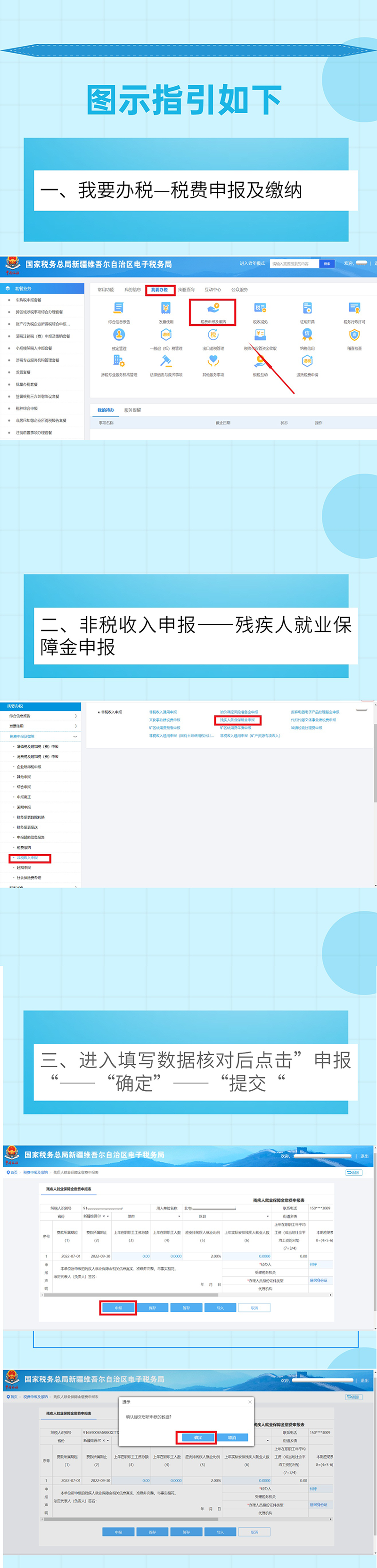Click 取消 in the 提示 confirmation dialog
This screenshot has width=377, height=1568.
coord(232,1438)
